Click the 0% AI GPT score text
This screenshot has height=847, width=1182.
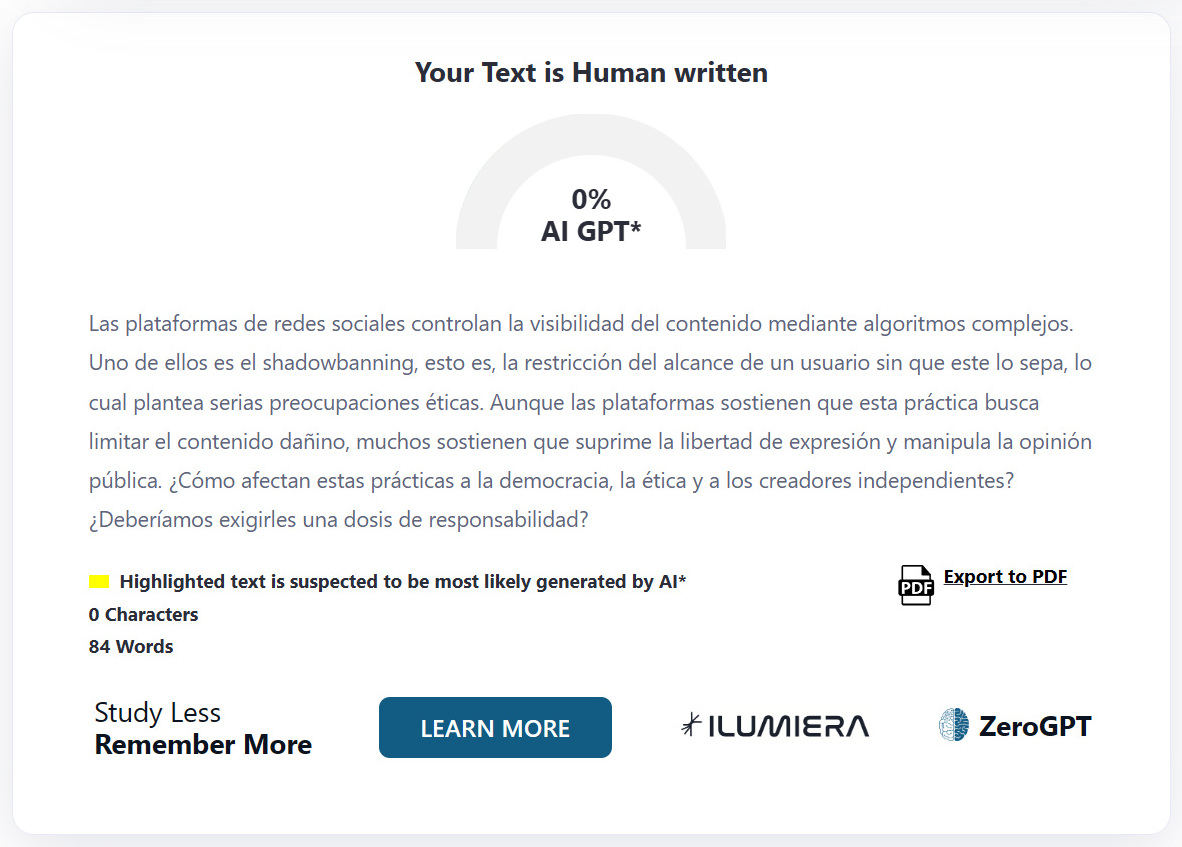pos(591,215)
